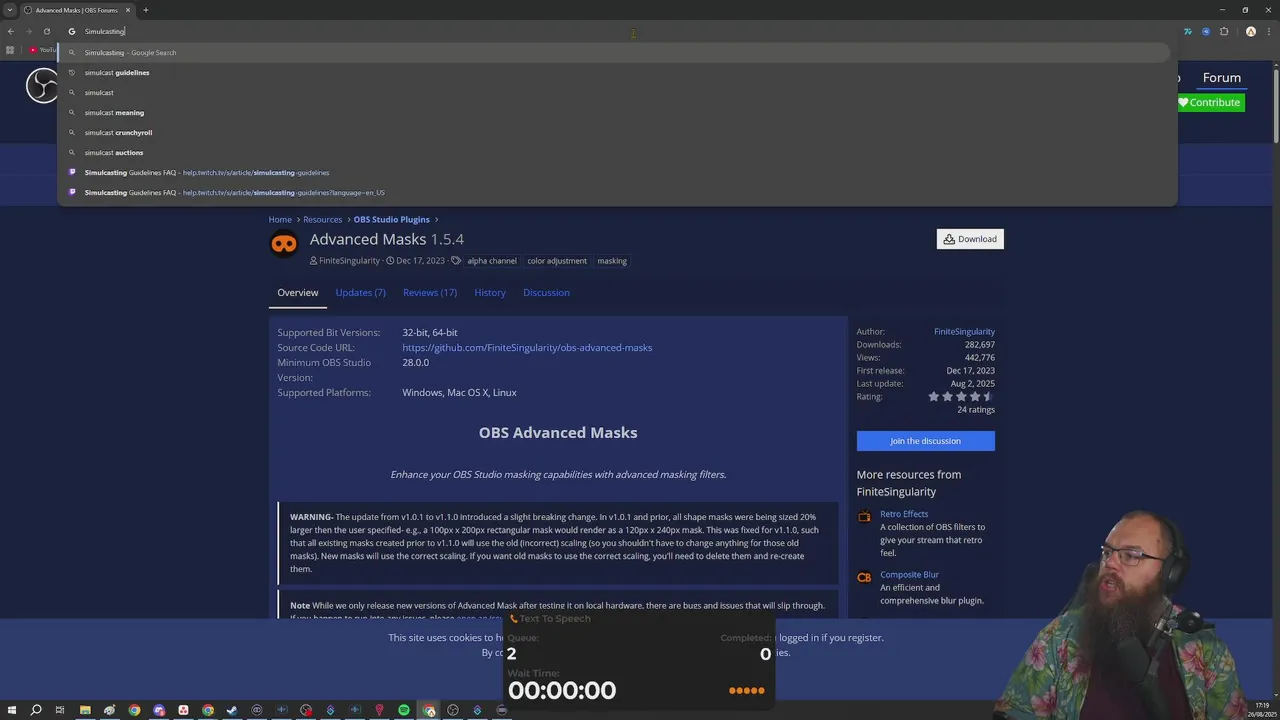Select the 'Simulcasting - Google Search' suggestion

616,52
